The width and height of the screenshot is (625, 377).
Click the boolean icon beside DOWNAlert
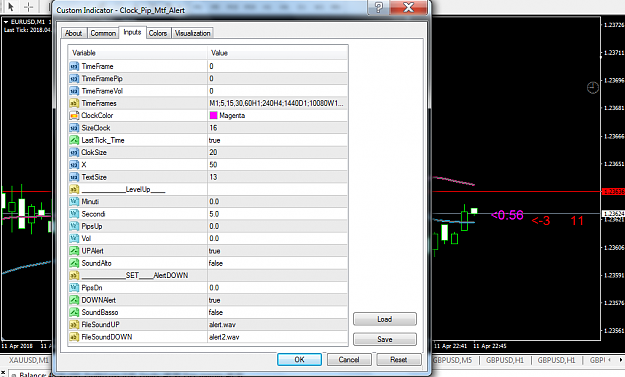point(74,300)
